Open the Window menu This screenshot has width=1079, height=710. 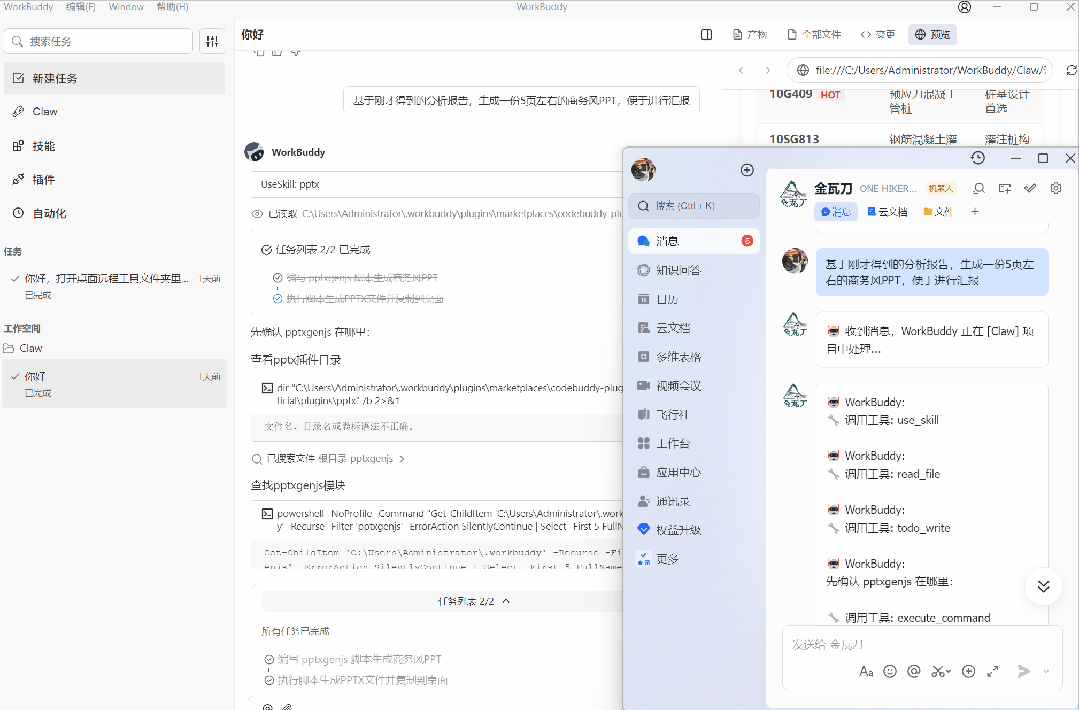pos(126,7)
